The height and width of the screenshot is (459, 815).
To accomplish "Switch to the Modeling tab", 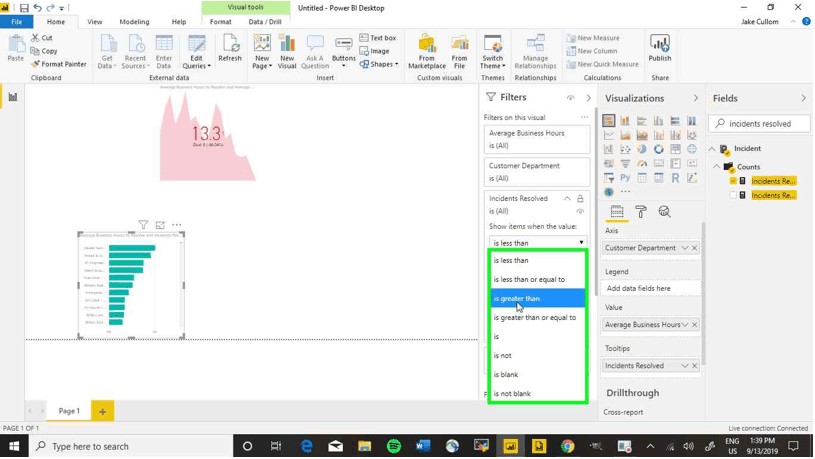I will [134, 22].
